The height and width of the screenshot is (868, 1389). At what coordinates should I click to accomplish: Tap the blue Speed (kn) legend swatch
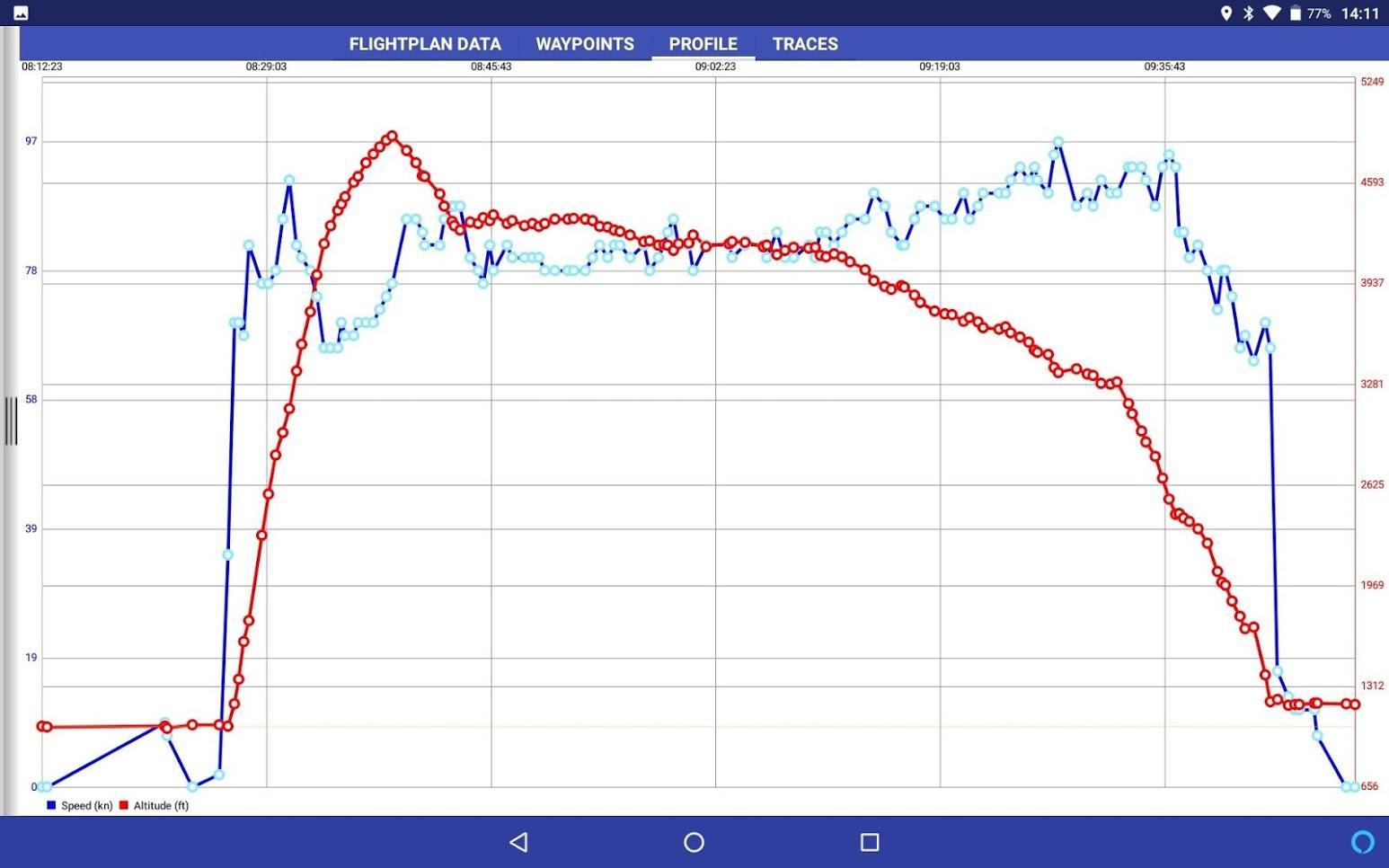click(51, 805)
